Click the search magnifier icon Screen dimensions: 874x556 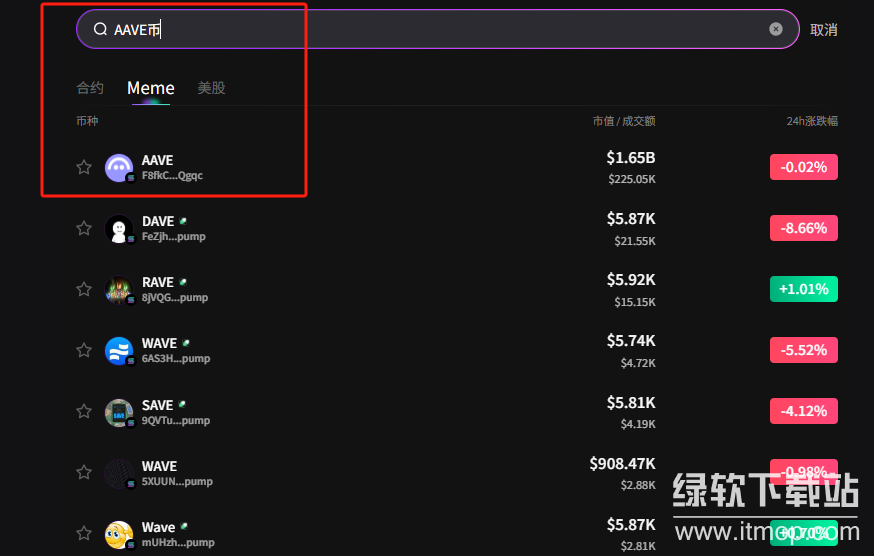click(100, 29)
